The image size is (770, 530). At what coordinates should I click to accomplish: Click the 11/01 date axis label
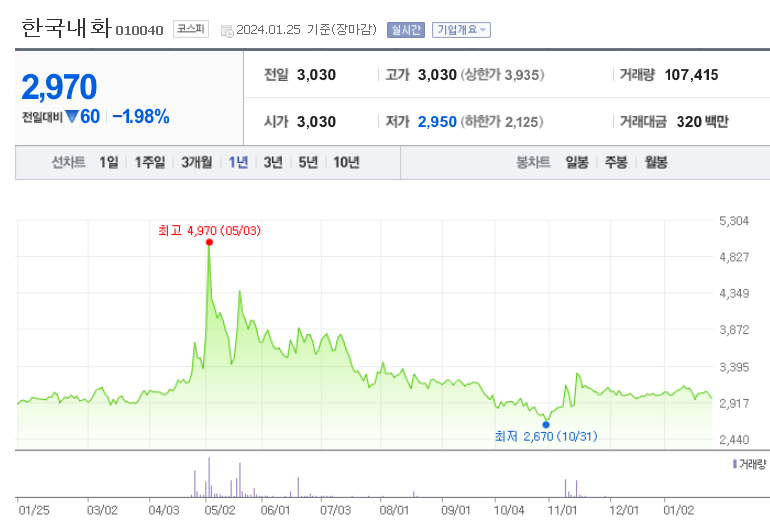coord(562,510)
